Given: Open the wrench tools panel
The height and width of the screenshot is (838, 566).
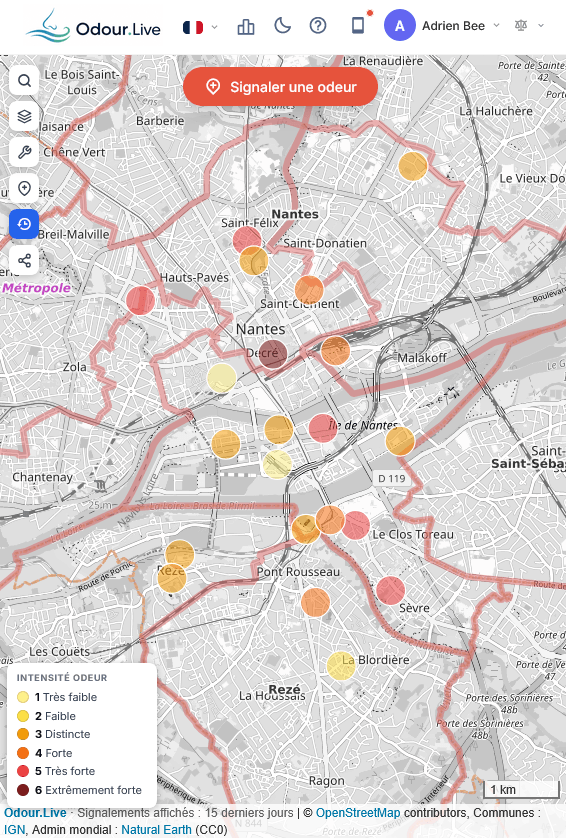Looking at the screenshot, I should [x=24, y=152].
